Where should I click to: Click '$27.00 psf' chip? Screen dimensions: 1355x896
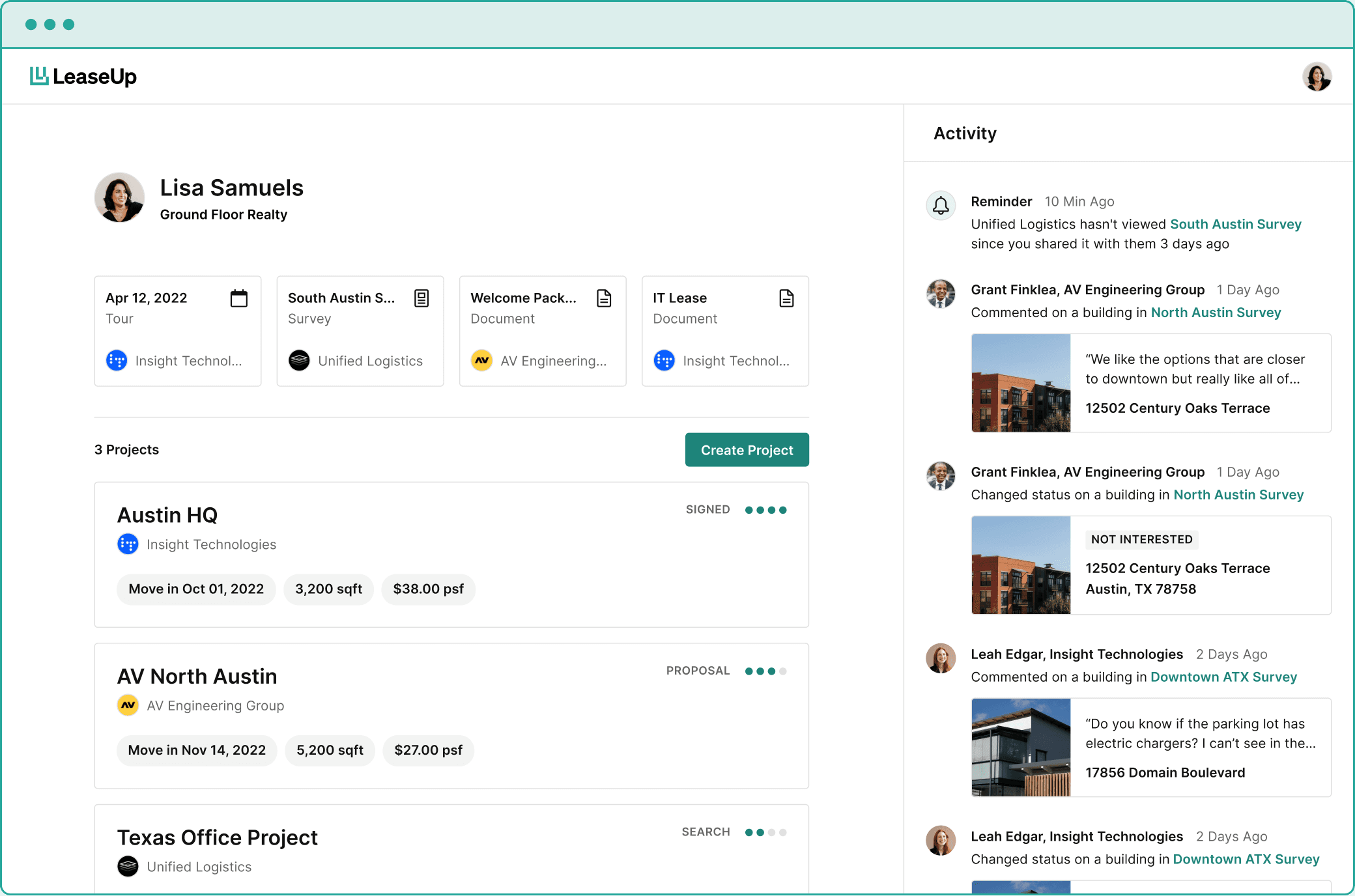tap(428, 750)
